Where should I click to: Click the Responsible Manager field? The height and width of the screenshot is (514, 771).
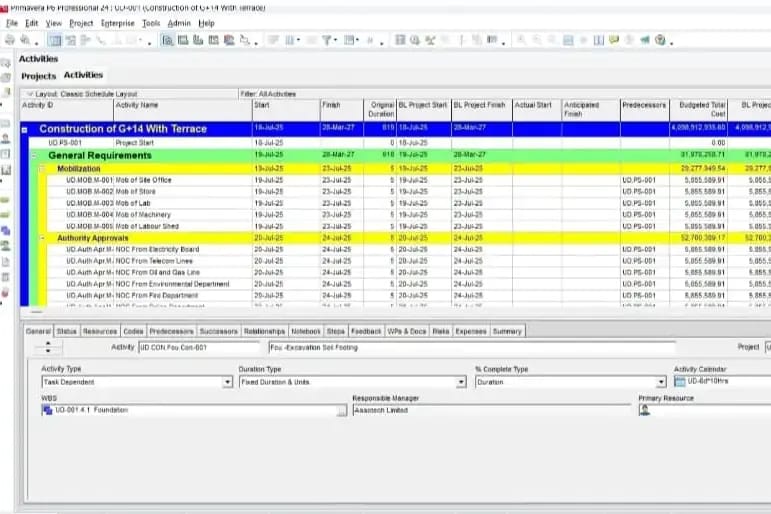point(492,411)
